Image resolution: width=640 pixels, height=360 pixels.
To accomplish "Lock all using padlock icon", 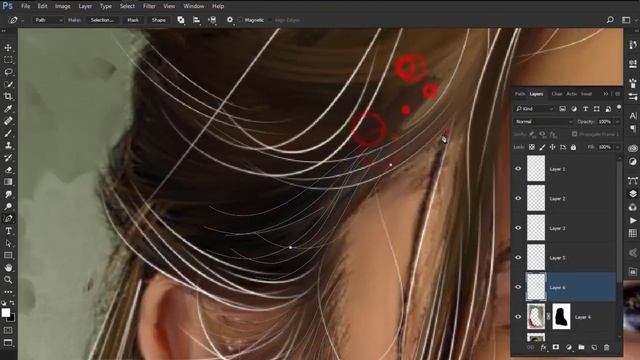I will [x=573, y=147].
